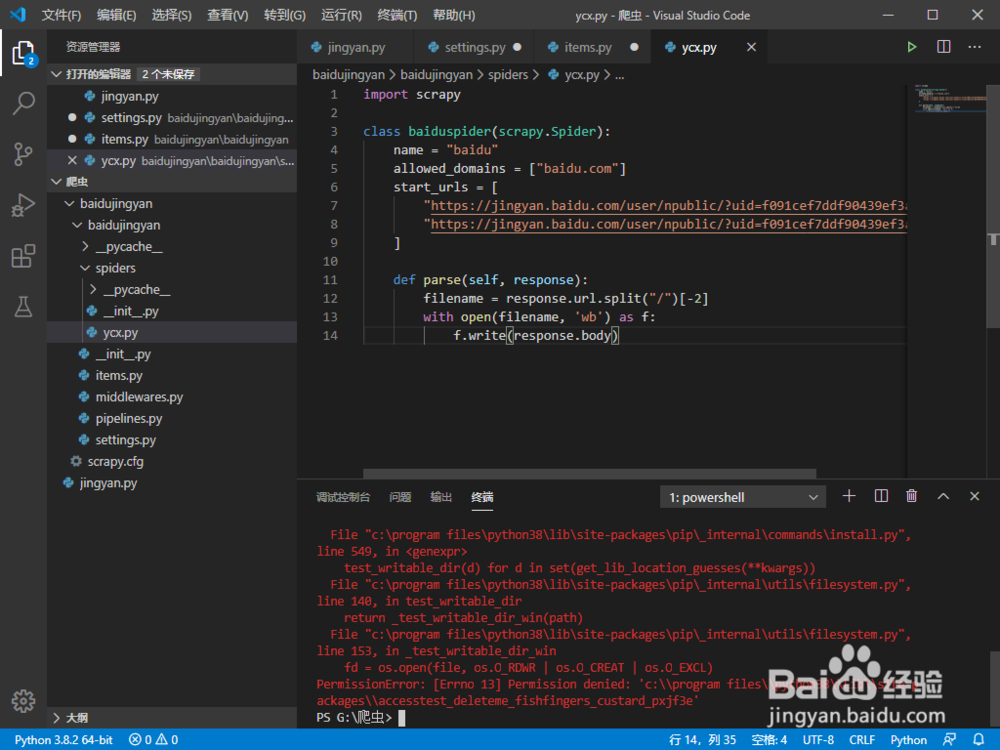Close the ycx.py editor tab
The image size is (1000, 750).
[x=751, y=47]
